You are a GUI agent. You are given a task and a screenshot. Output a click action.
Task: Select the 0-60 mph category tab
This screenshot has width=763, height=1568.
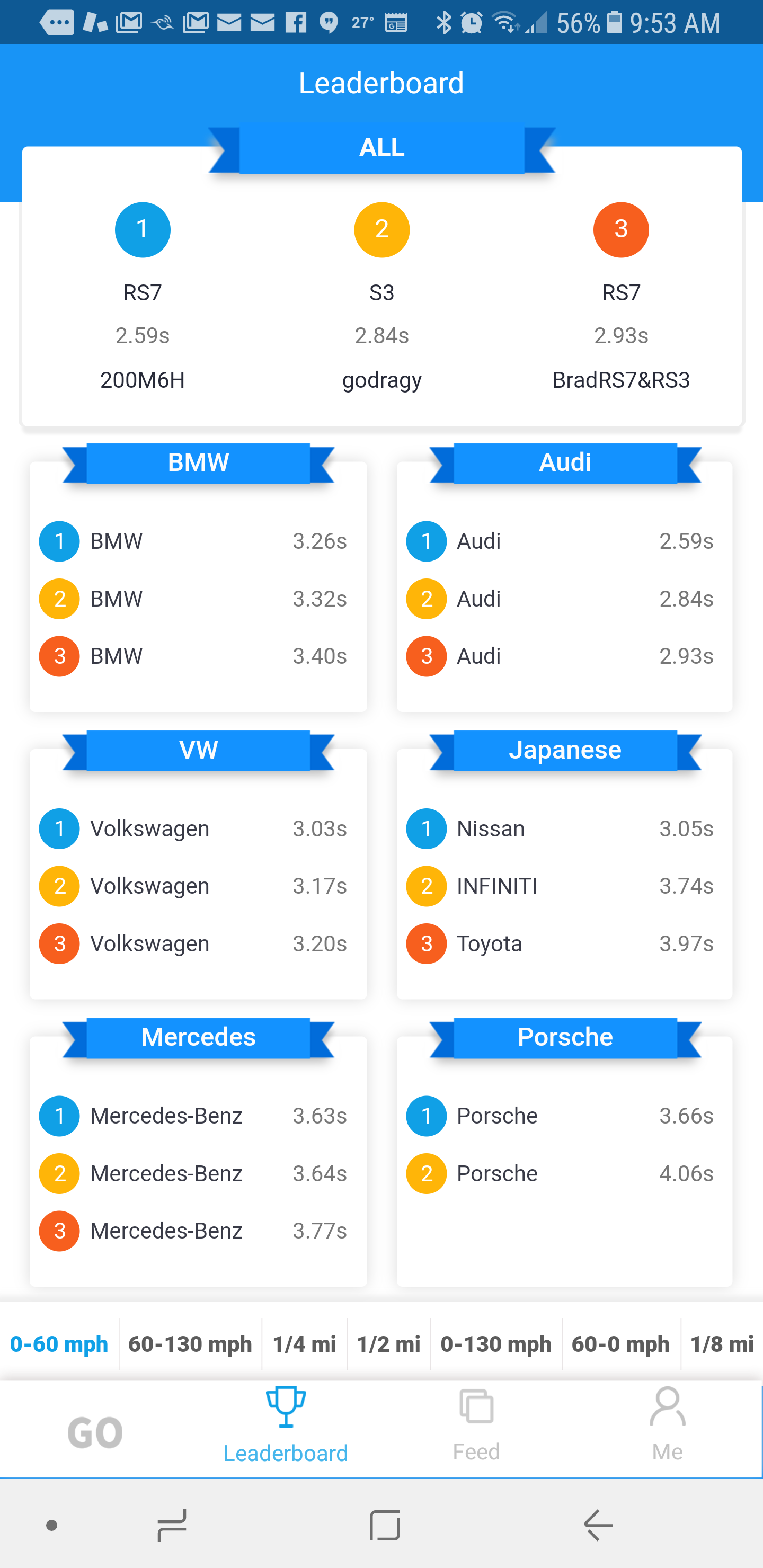[x=59, y=1344]
